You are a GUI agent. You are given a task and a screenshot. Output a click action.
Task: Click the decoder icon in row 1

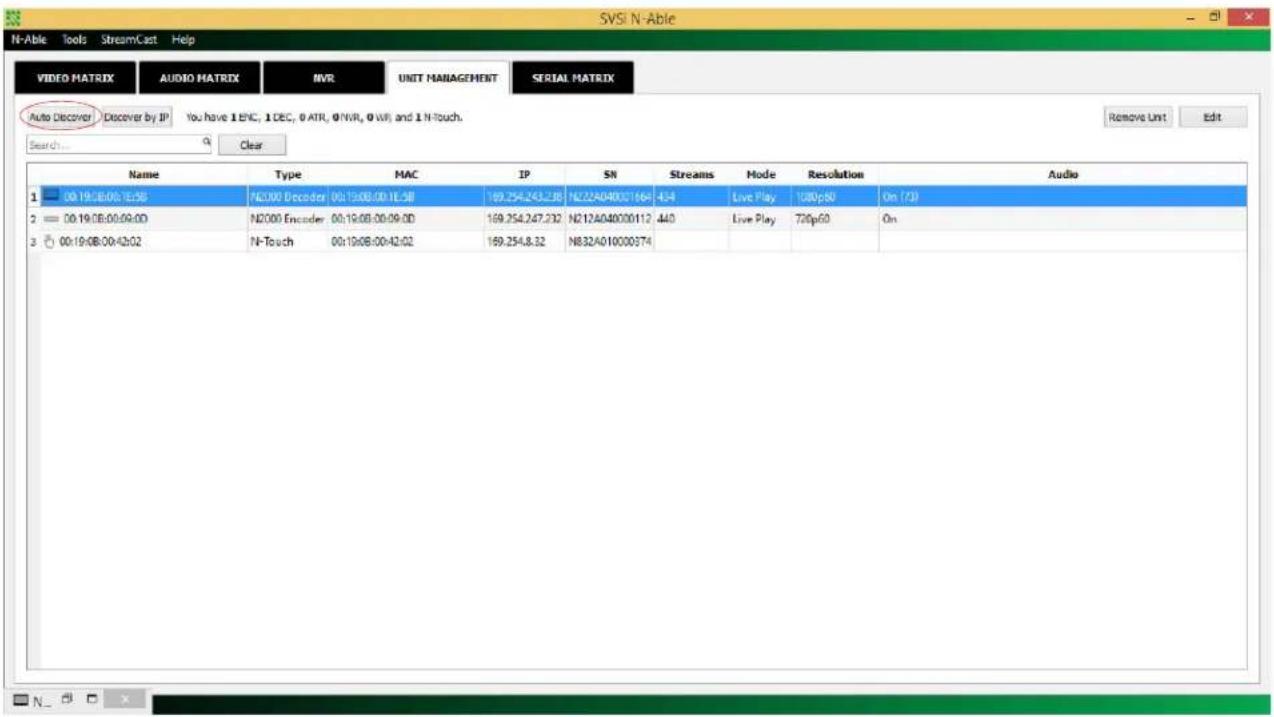pyautogui.click(x=51, y=198)
